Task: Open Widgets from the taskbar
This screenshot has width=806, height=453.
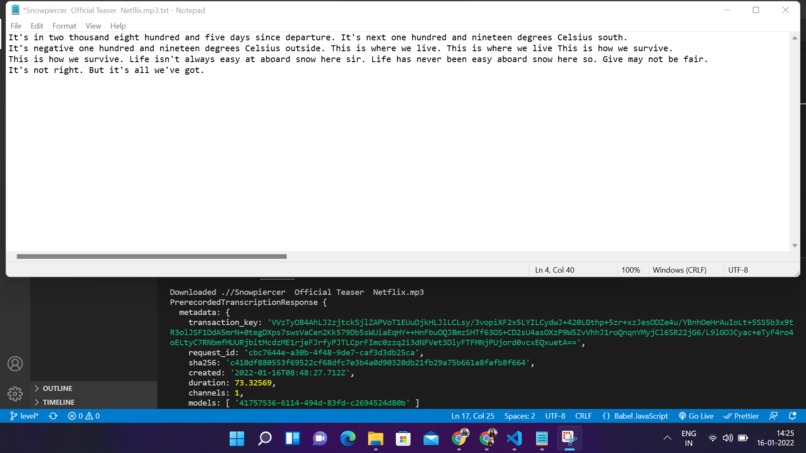Action: (x=292, y=438)
